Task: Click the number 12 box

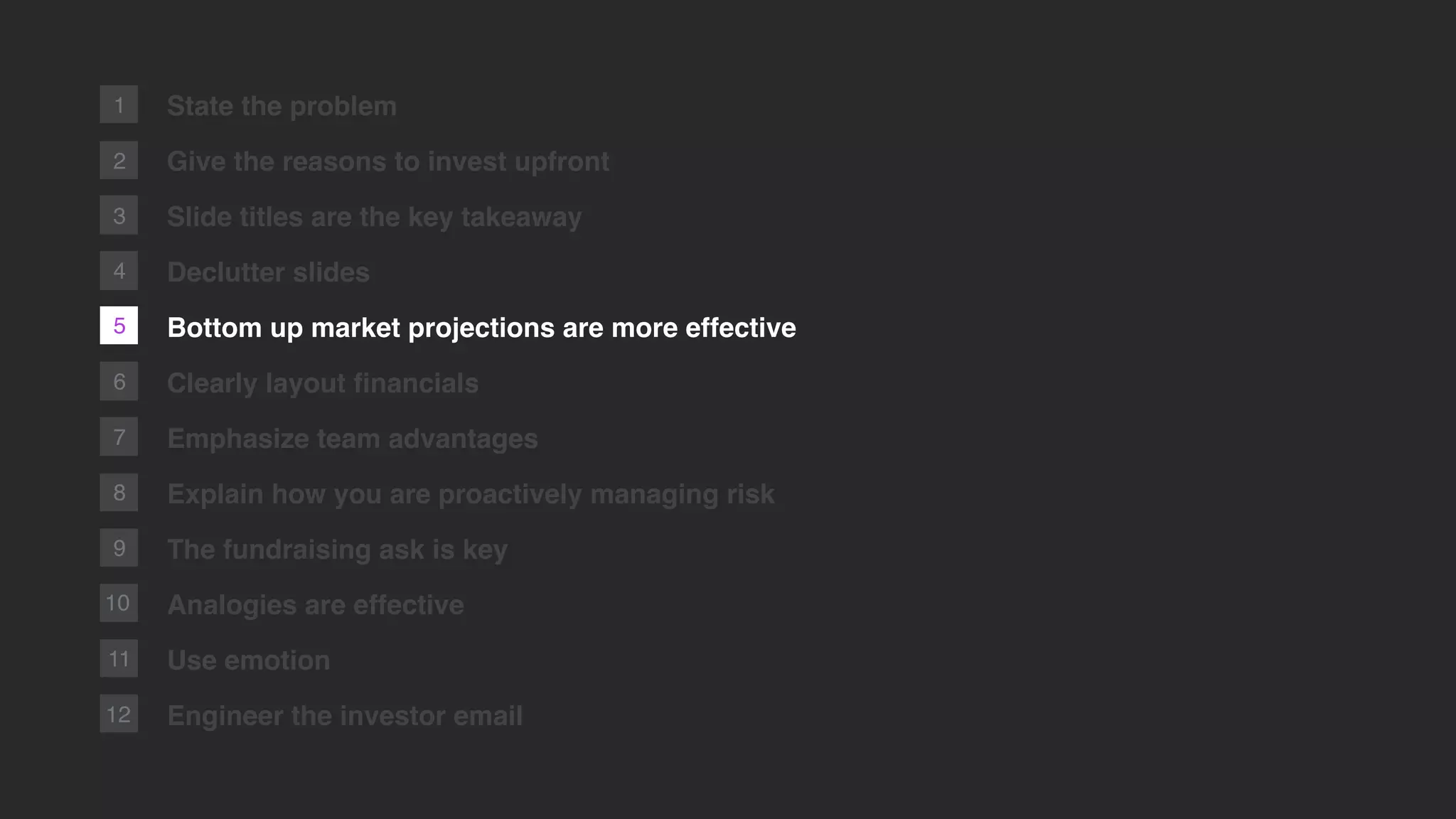Action: (x=119, y=714)
